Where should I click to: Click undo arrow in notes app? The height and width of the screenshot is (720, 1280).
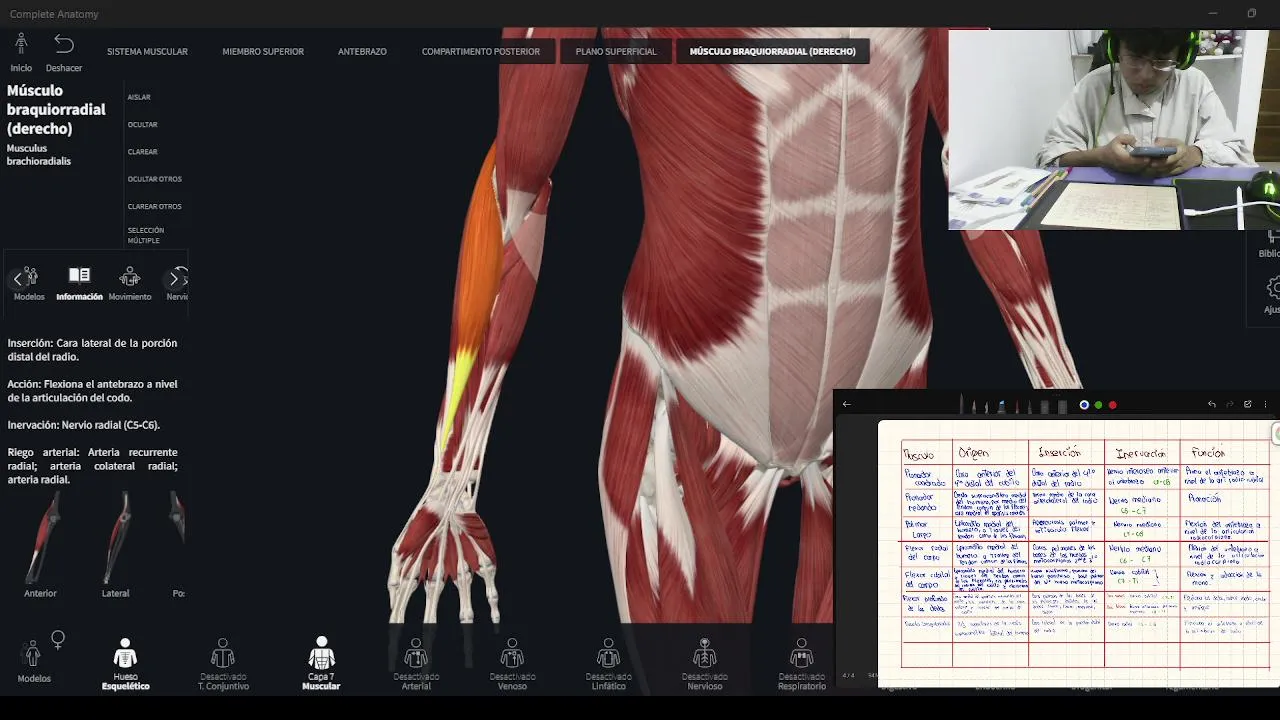pos(1212,404)
